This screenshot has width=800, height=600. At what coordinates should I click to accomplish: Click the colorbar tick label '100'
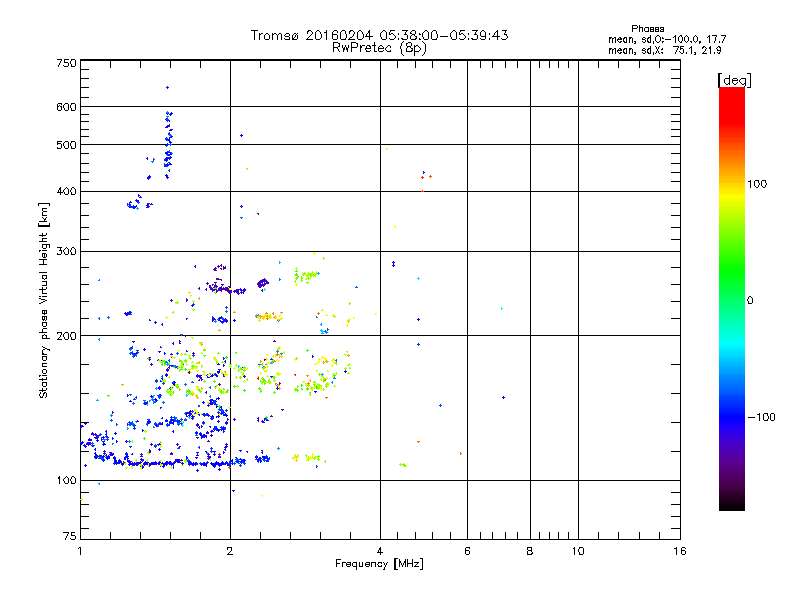[757, 184]
